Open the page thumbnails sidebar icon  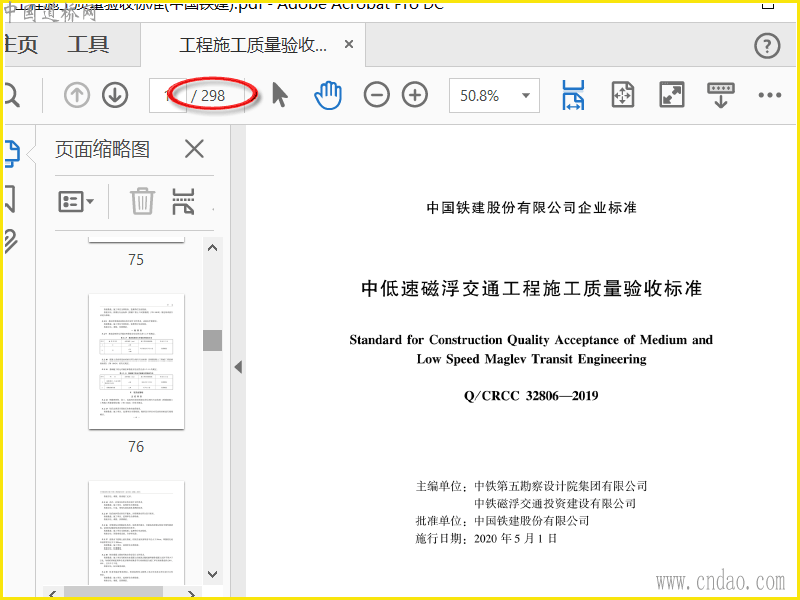point(12,154)
